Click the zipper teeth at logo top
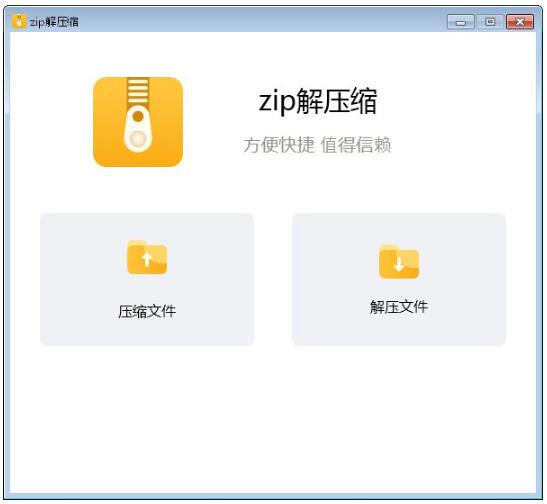The image size is (547, 504). click(x=138, y=91)
